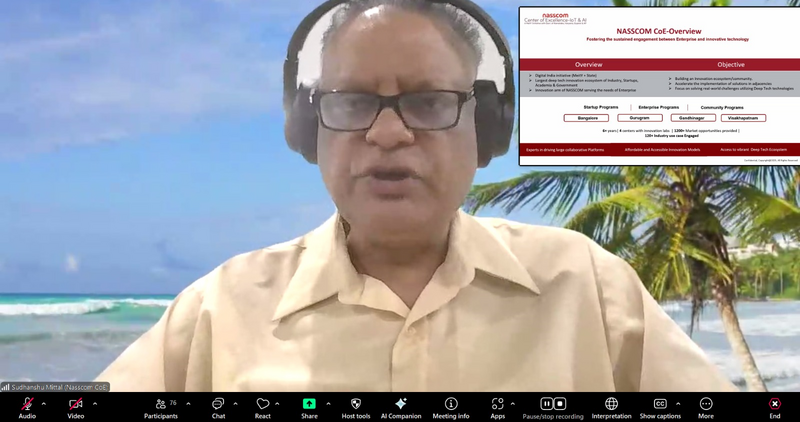
Task: Turn on camera with Video button
Action: click(75, 406)
